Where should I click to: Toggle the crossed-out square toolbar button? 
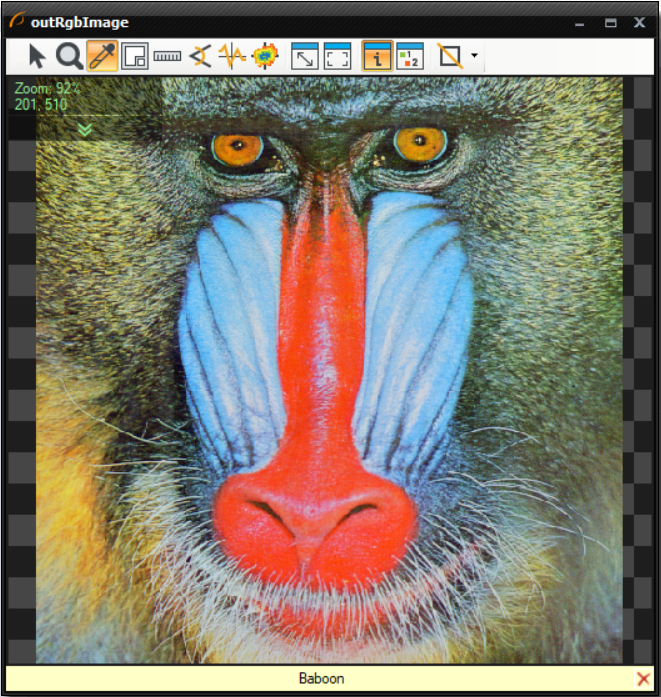[450, 57]
